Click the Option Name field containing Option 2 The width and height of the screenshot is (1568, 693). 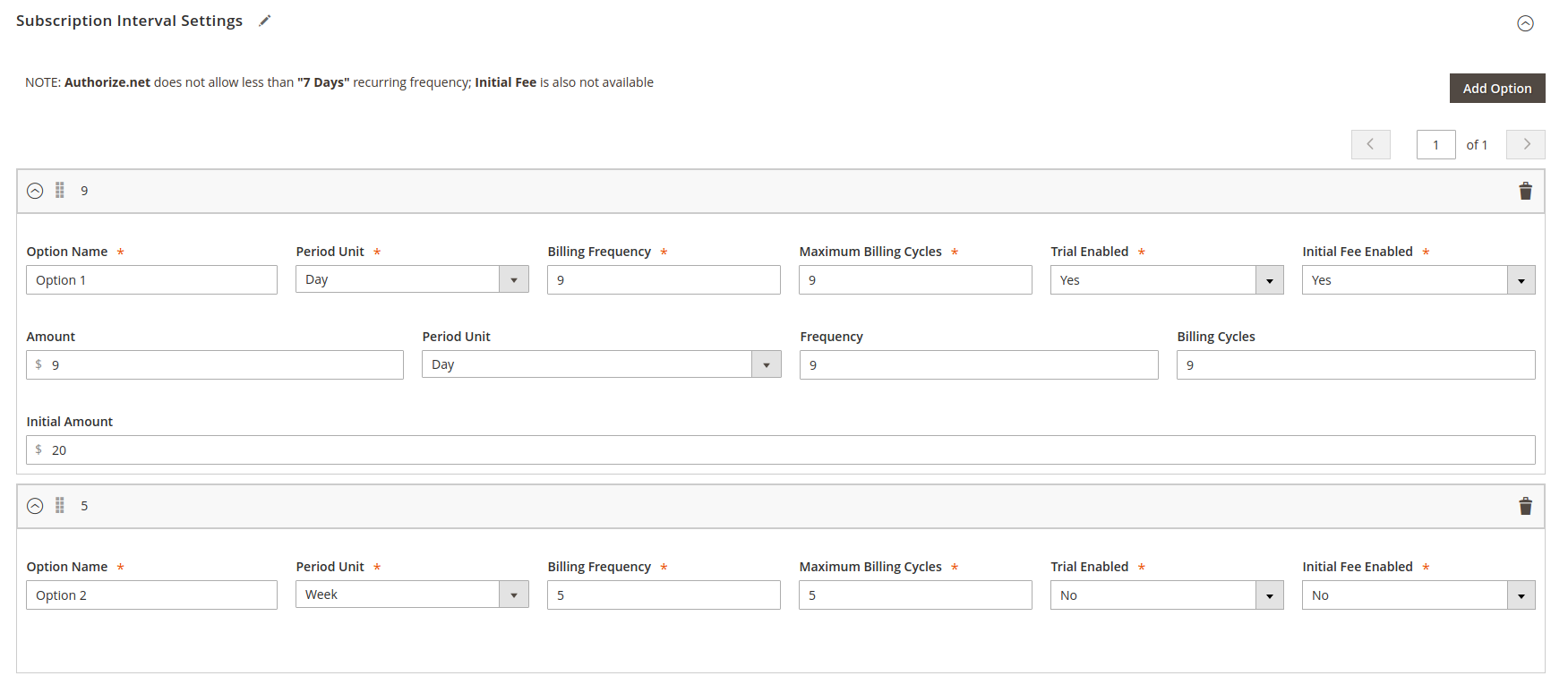(x=152, y=595)
